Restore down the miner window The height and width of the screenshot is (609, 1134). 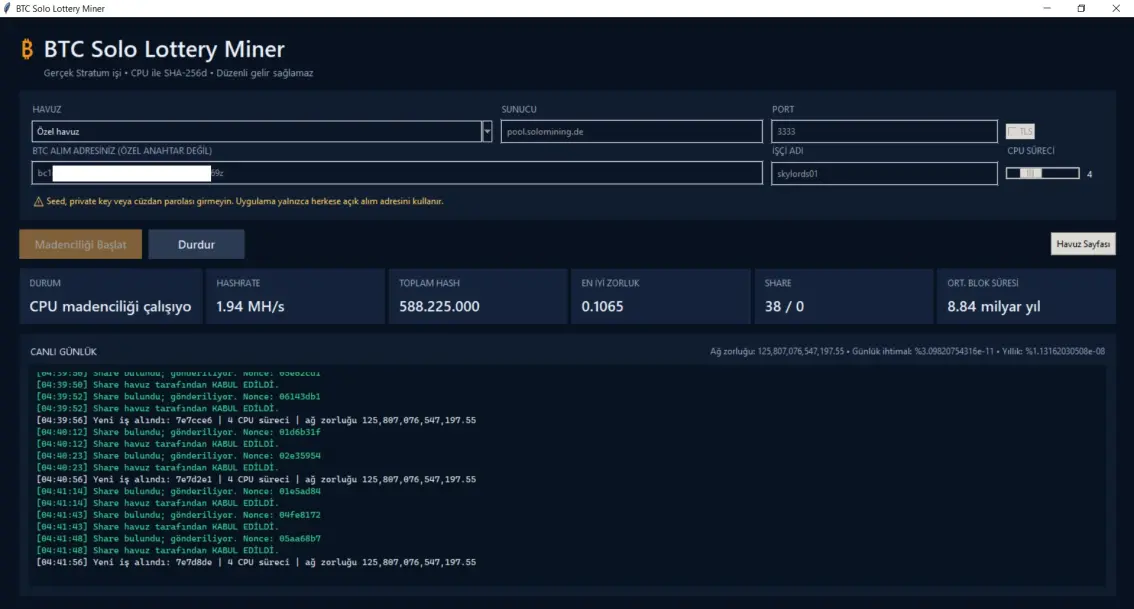point(1081,9)
